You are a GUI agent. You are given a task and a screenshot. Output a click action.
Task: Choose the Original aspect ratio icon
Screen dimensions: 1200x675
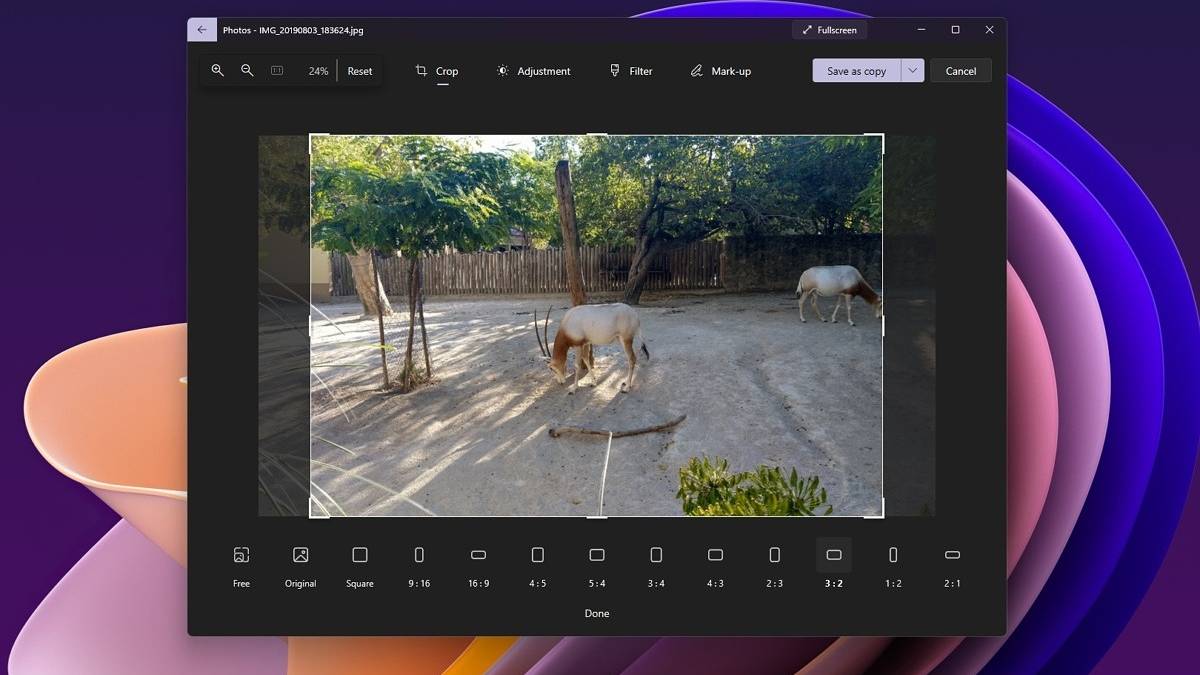pos(300,556)
